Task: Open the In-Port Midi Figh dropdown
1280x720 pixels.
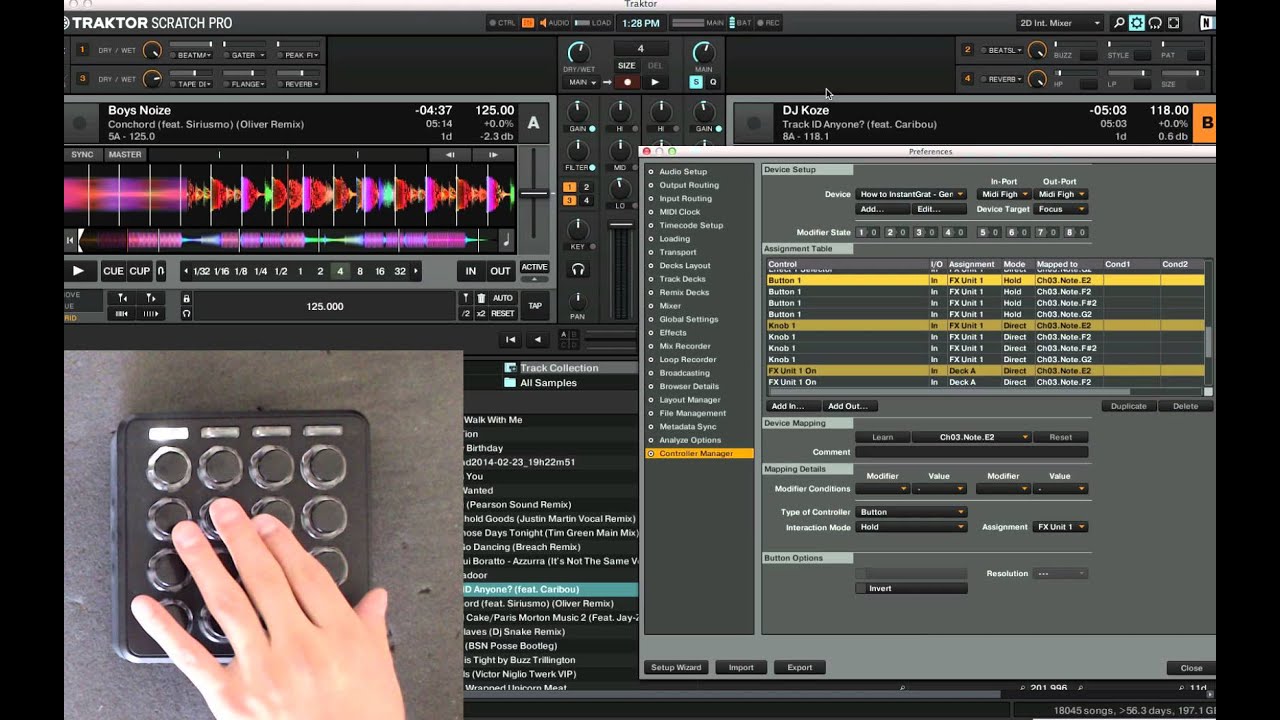Action: tap(1003, 194)
